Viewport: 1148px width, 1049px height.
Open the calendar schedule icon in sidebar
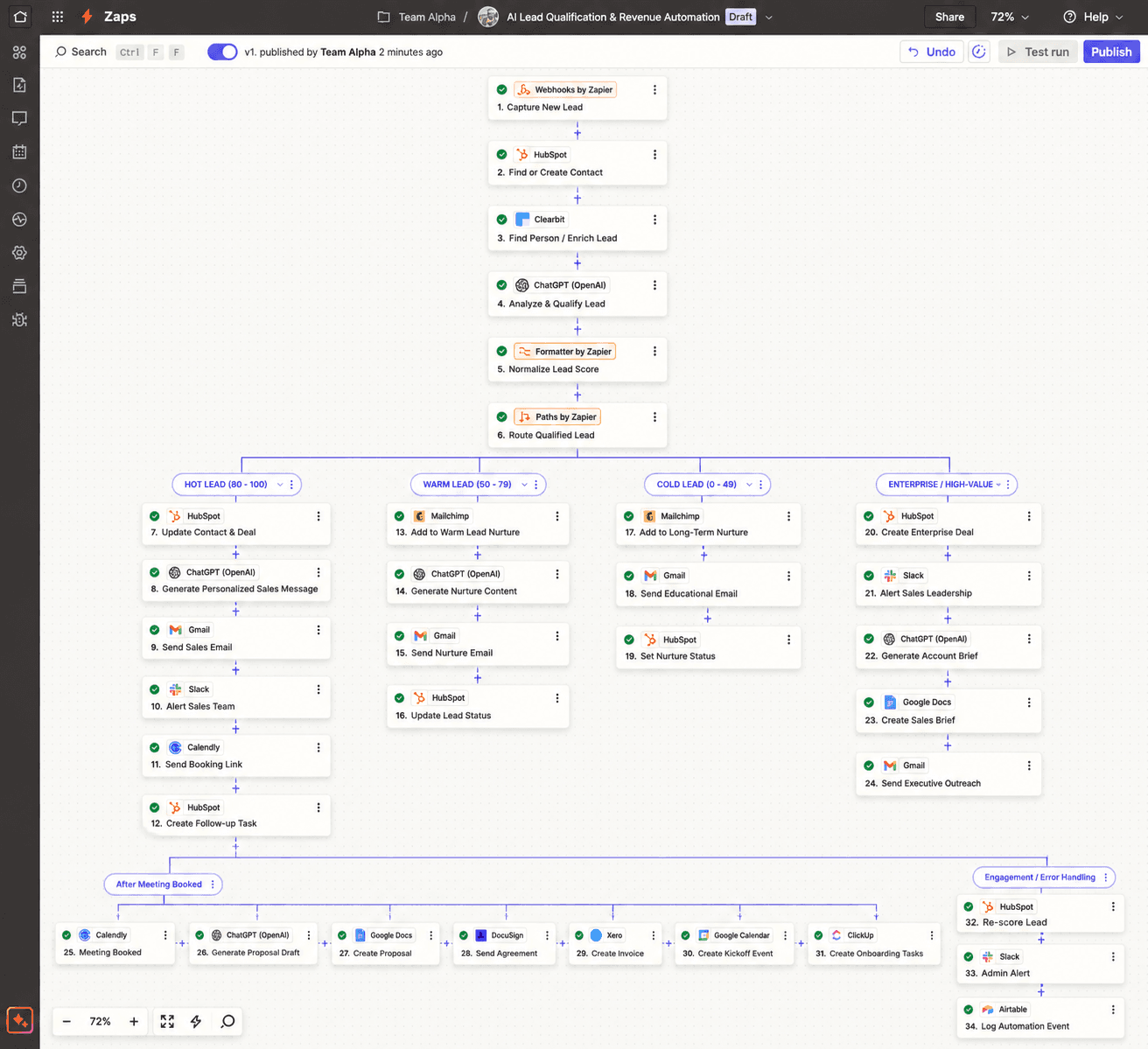[x=19, y=151]
